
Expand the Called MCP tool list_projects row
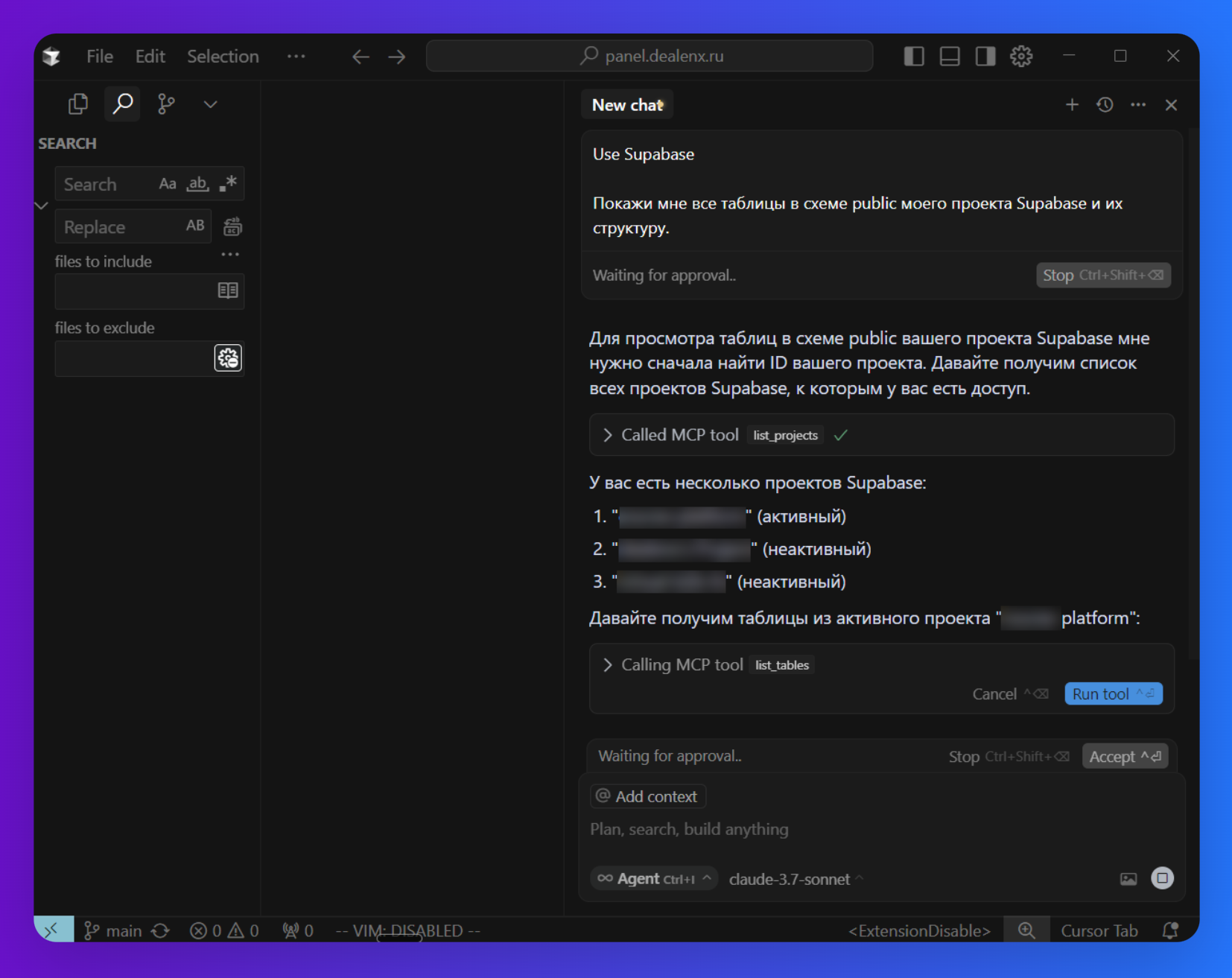click(882, 435)
